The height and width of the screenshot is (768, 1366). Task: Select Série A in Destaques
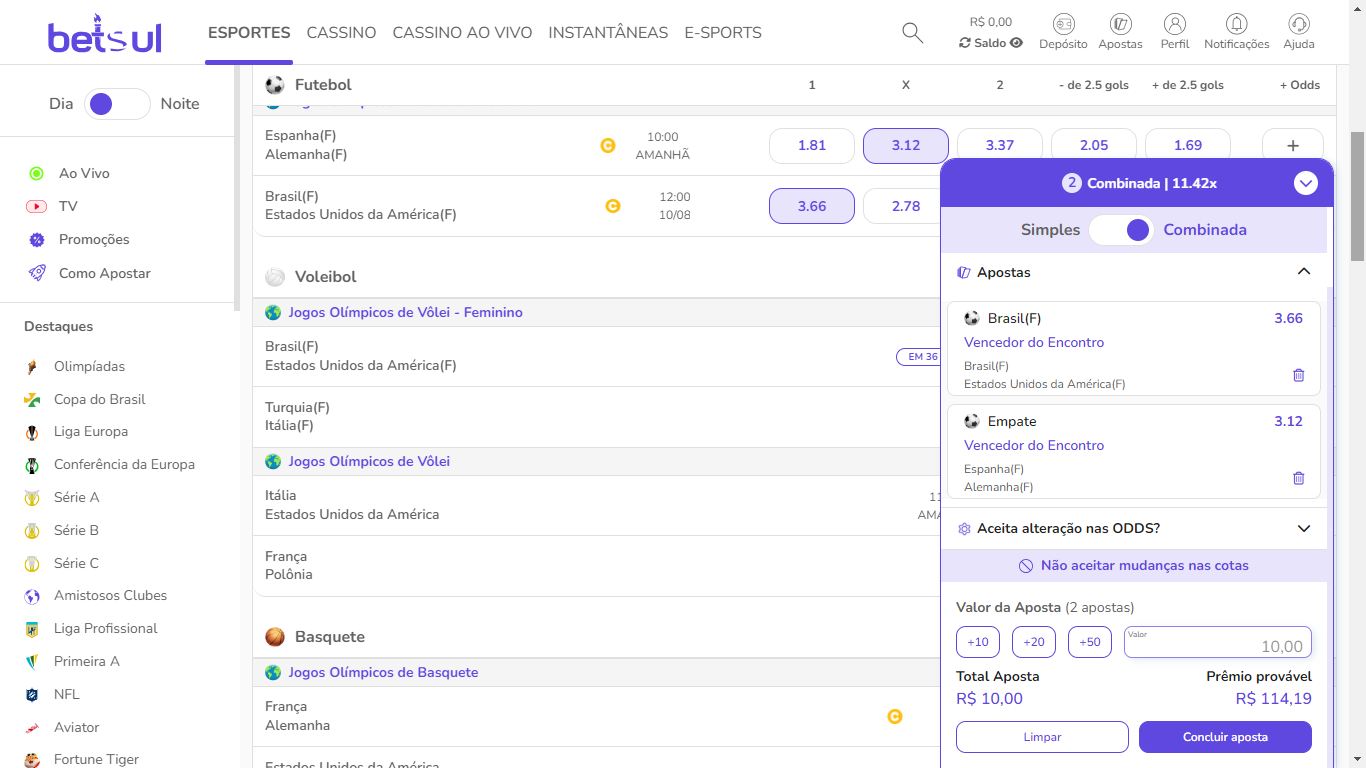(x=76, y=497)
